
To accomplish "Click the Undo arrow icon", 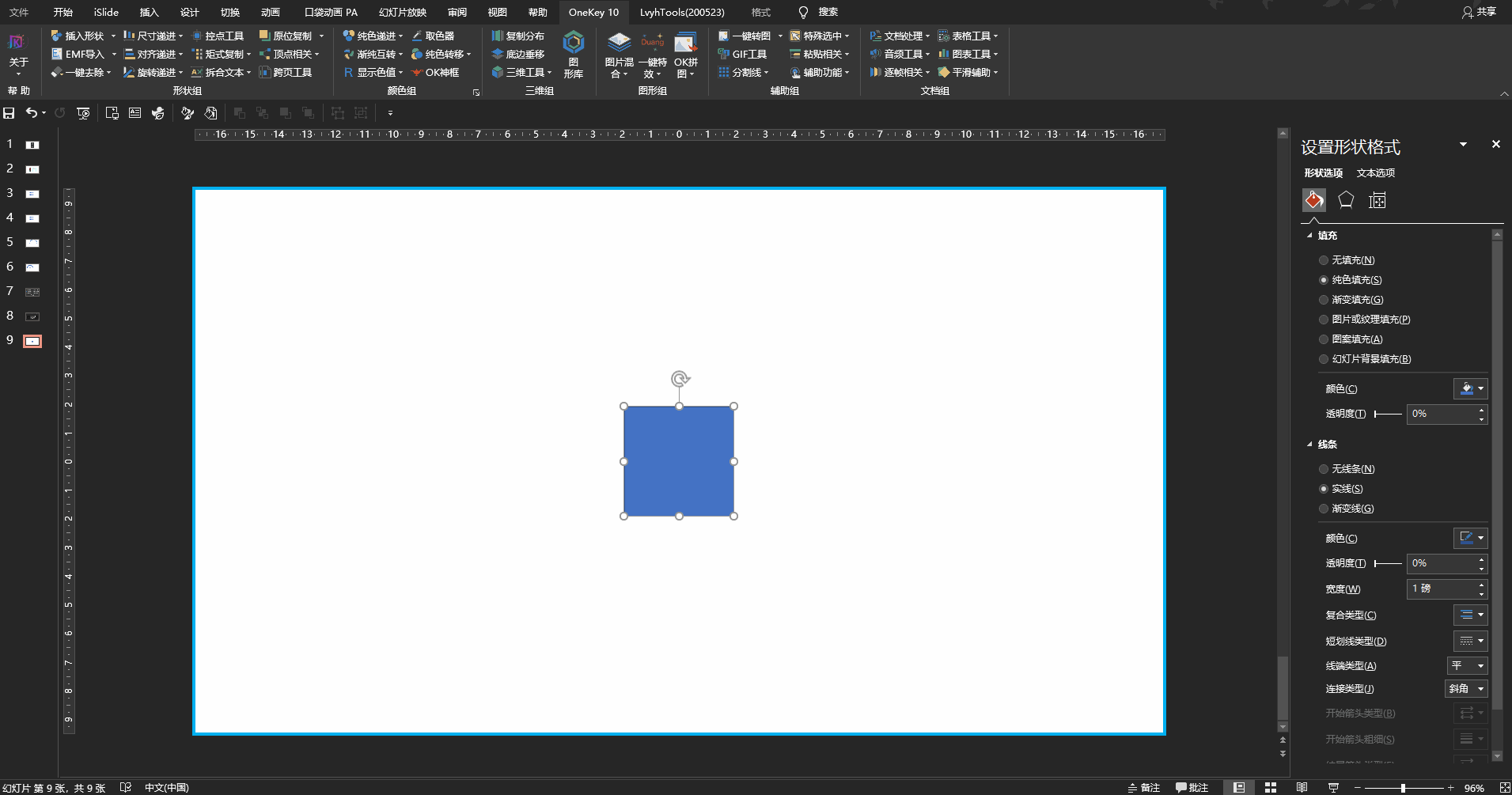I will click(x=31, y=113).
